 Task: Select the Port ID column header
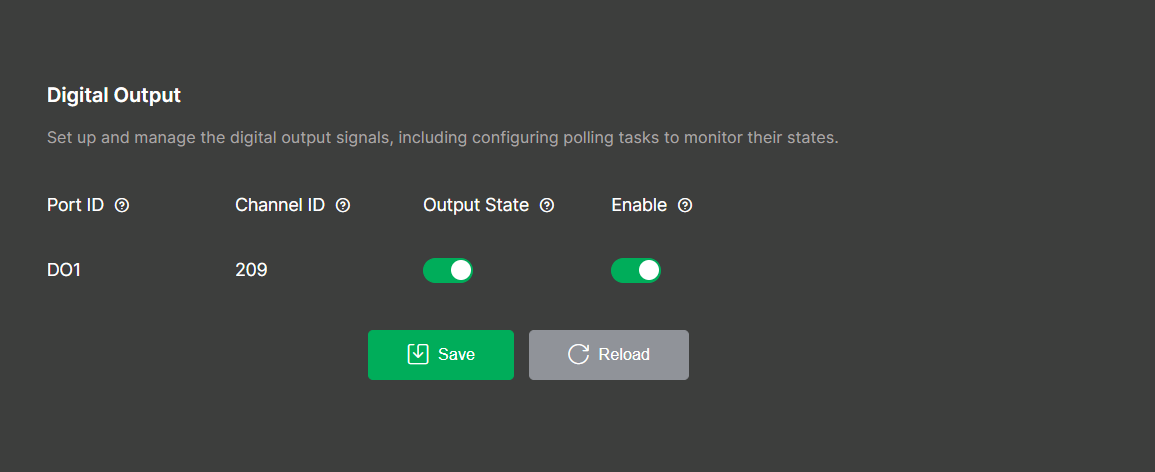click(75, 205)
